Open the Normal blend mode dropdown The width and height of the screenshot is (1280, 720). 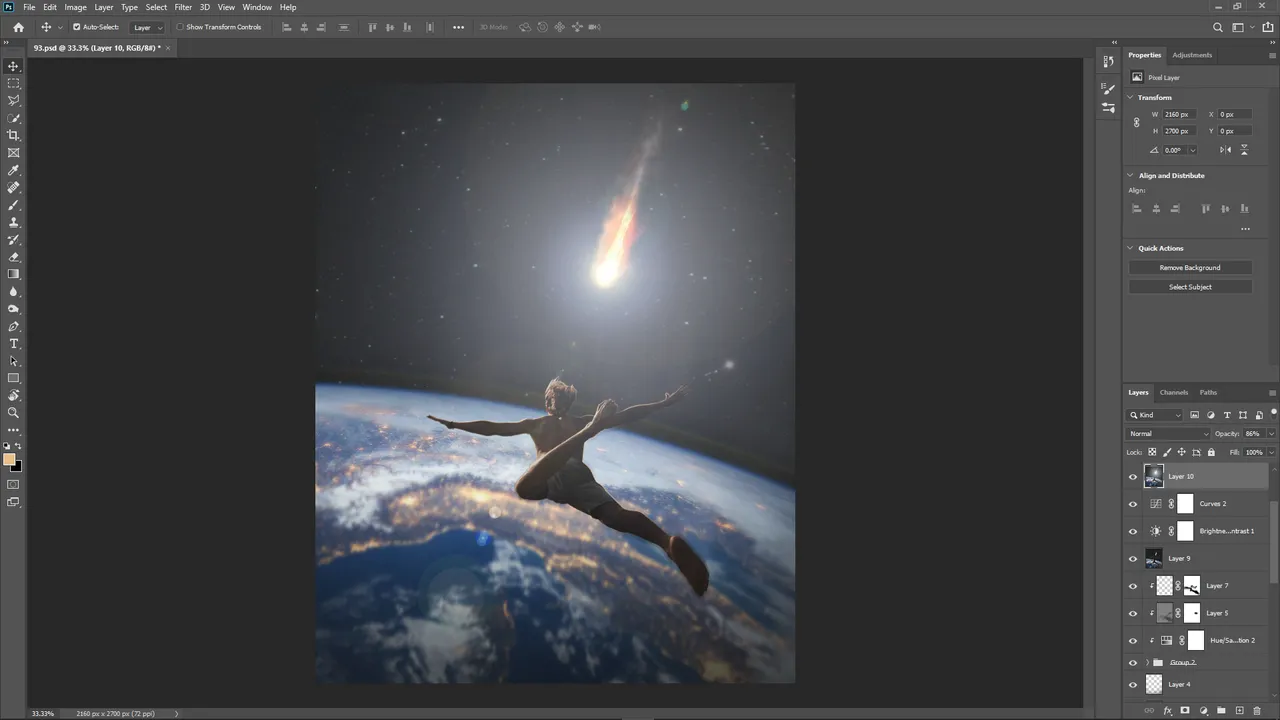point(1167,434)
